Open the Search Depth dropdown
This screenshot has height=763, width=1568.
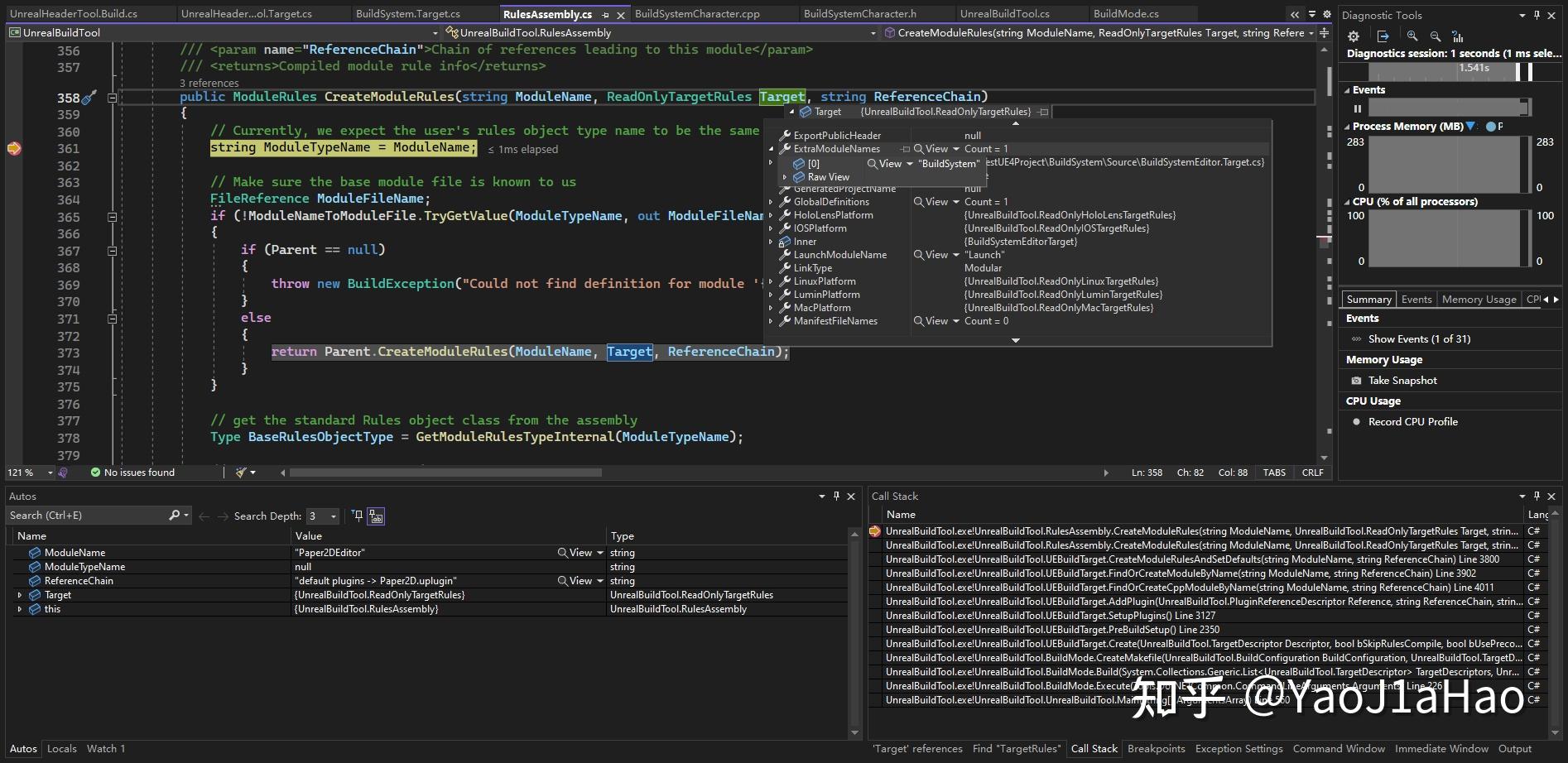(334, 516)
